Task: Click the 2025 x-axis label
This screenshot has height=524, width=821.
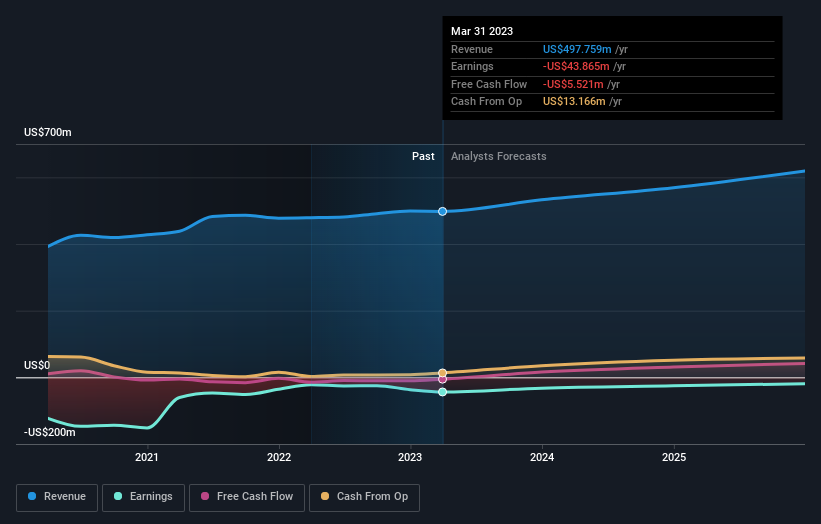Action: point(674,458)
